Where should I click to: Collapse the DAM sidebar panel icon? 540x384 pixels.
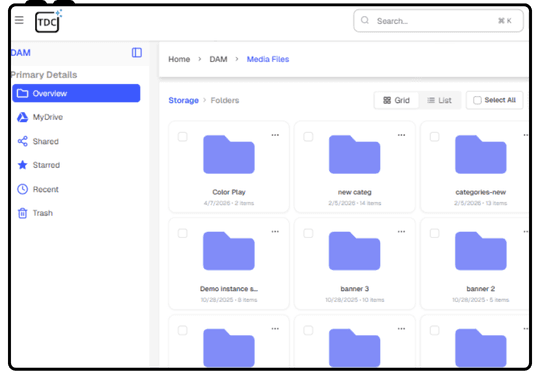point(137,52)
